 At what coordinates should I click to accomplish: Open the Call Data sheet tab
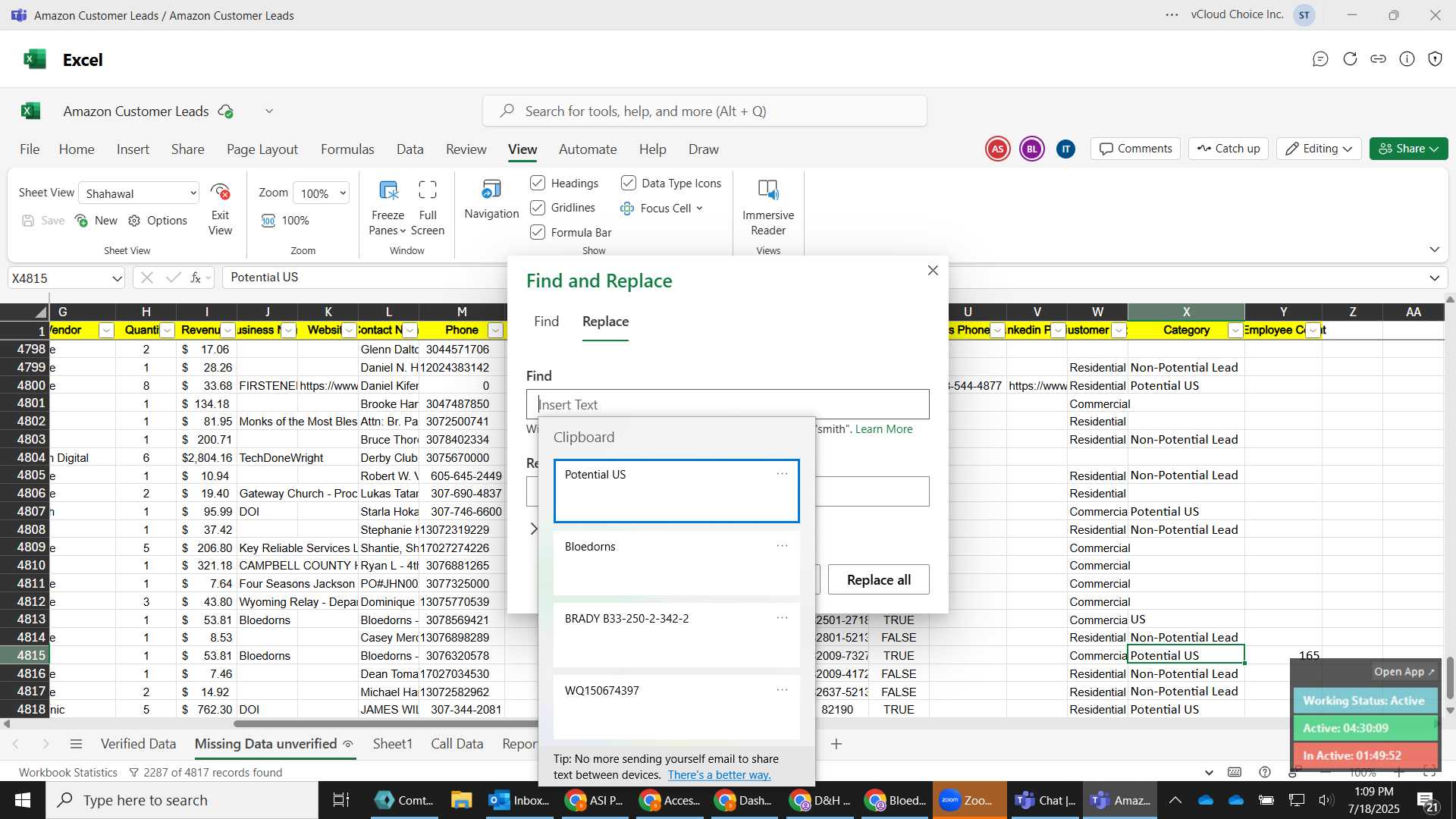(457, 744)
